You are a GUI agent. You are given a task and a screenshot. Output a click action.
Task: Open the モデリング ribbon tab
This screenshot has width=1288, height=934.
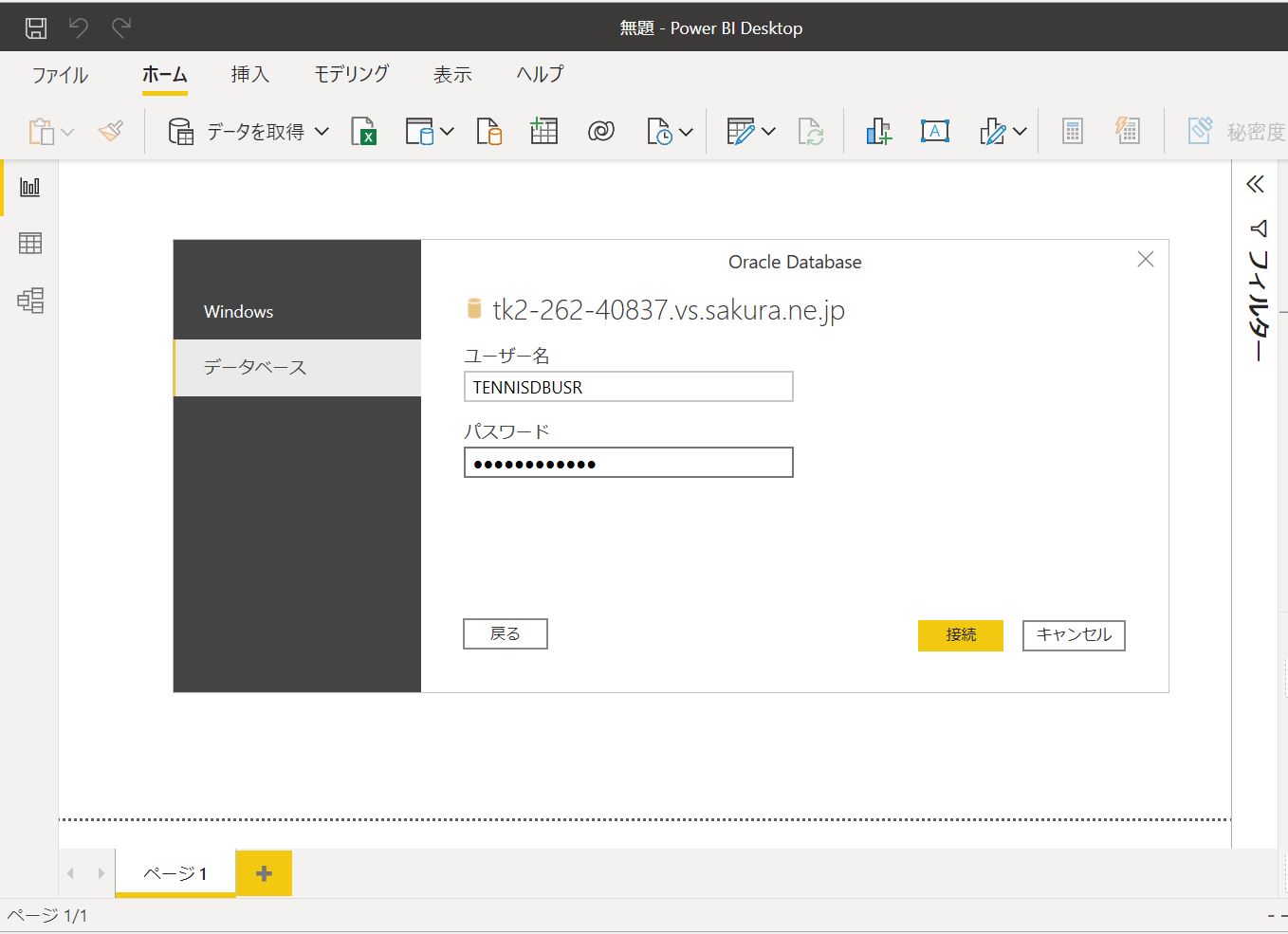(x=351, y=74)
